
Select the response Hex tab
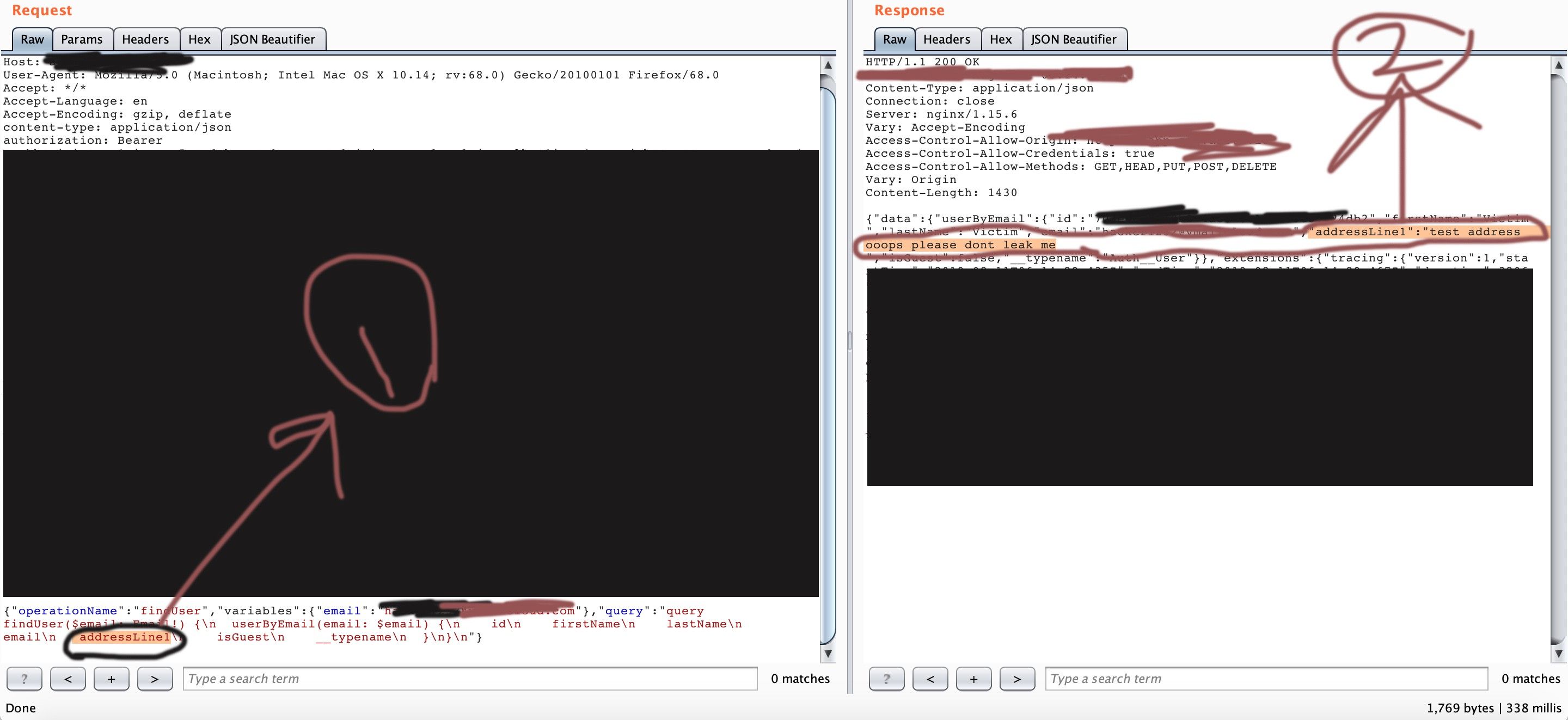[1001, 40]
